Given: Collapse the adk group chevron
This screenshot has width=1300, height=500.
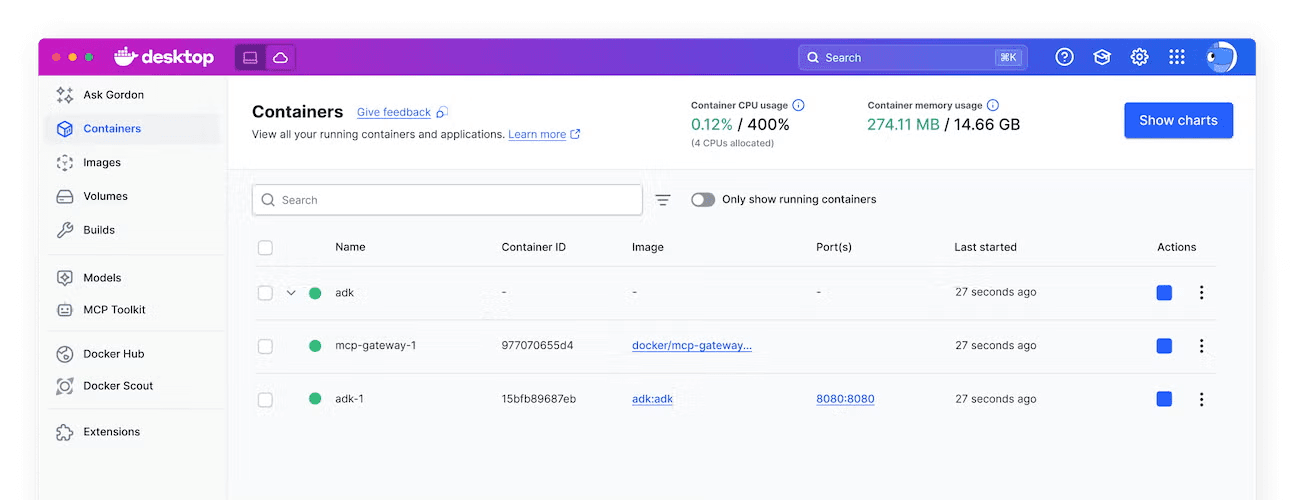Looking at the screenshot, I should [291, 293].
